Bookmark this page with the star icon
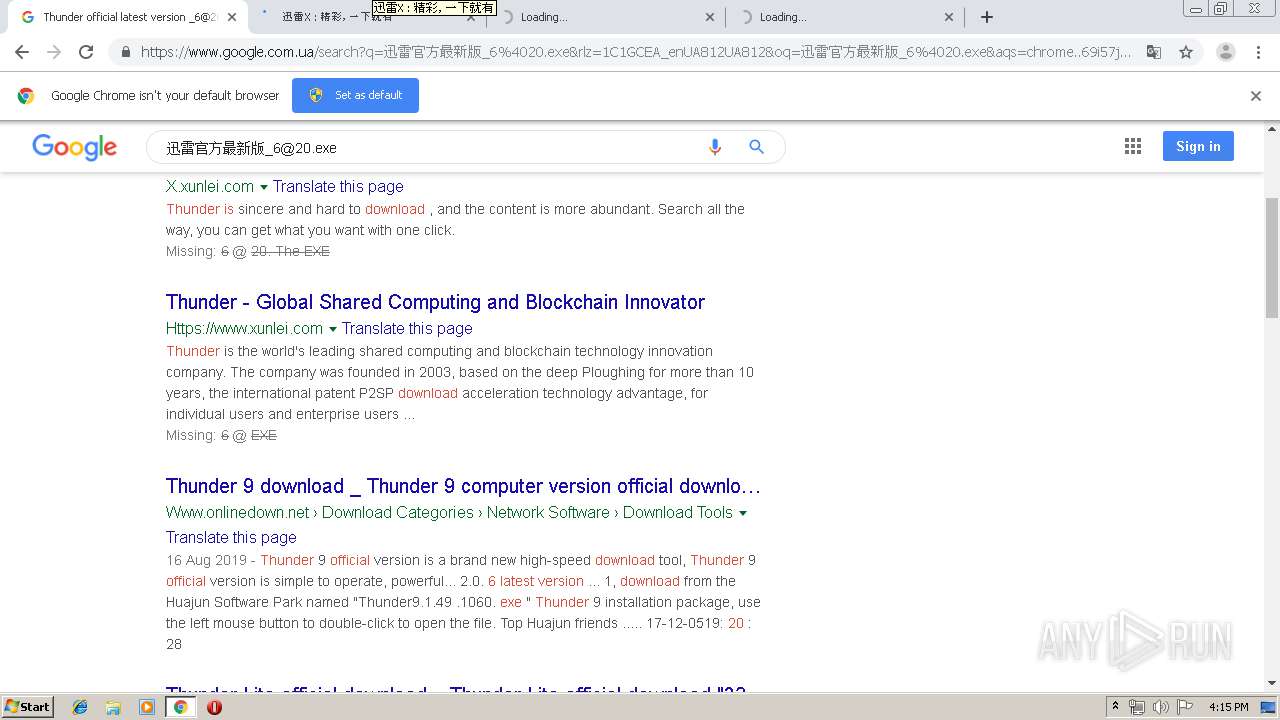Screen dimensions: 1280x720 tap(1186, 52)
